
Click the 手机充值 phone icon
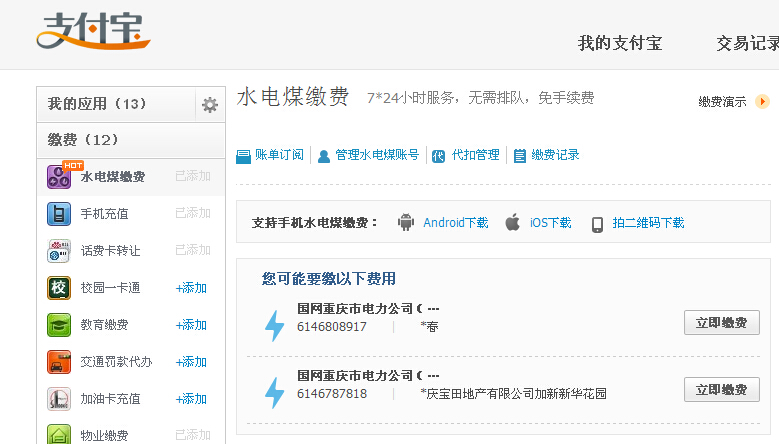59,214
